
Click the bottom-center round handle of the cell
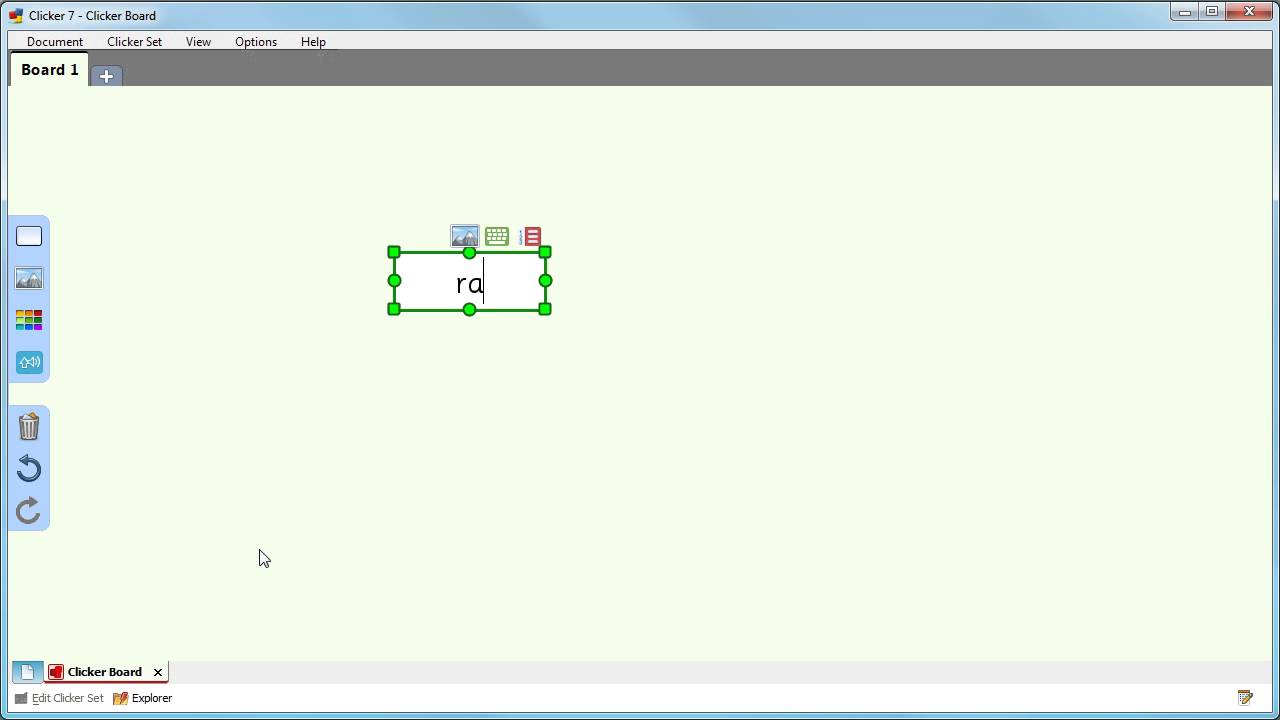click(469, 310)
